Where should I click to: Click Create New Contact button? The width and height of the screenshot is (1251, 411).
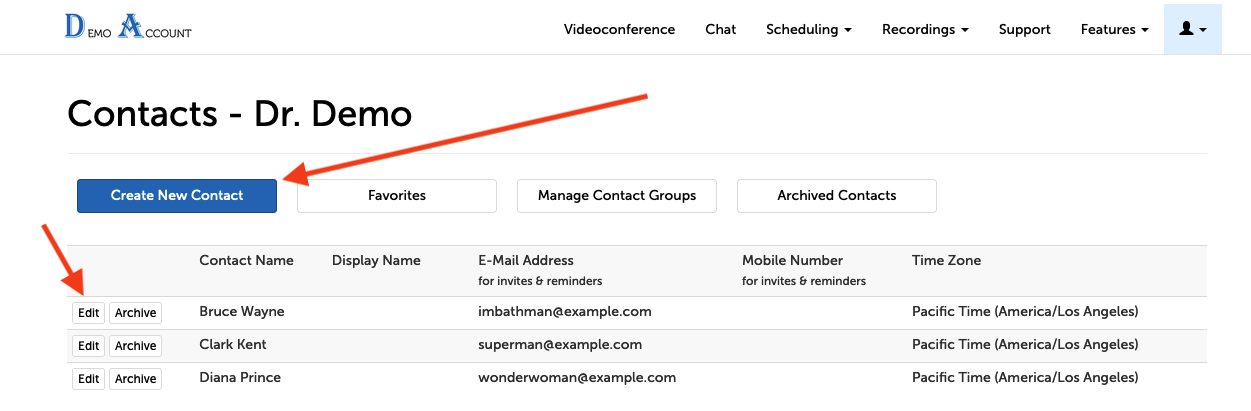point(177,195)
